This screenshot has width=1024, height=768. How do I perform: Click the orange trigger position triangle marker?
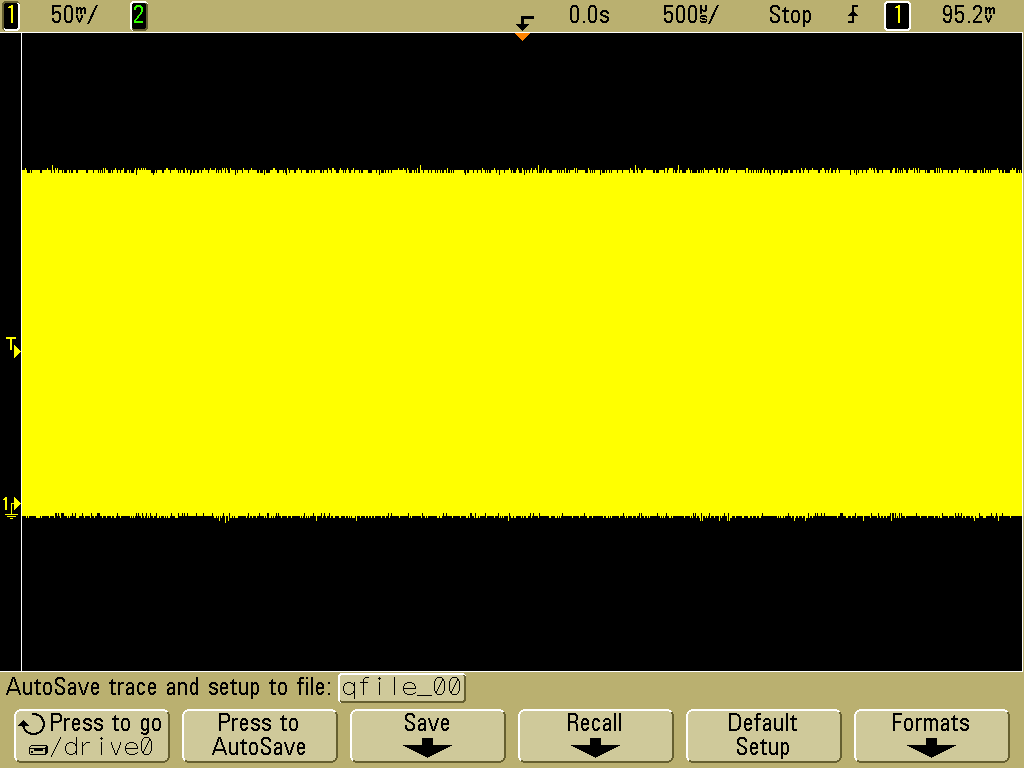pyautogui.click(x=521, y=36)
